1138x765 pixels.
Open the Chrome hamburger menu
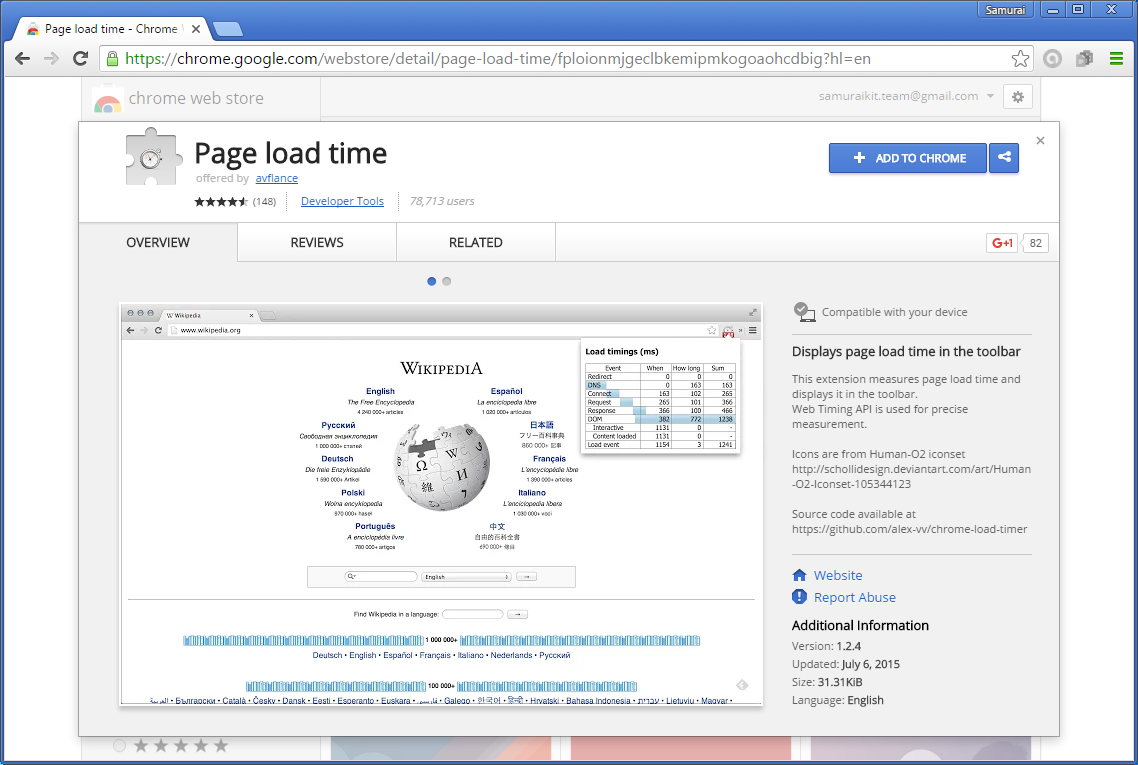1116,59
